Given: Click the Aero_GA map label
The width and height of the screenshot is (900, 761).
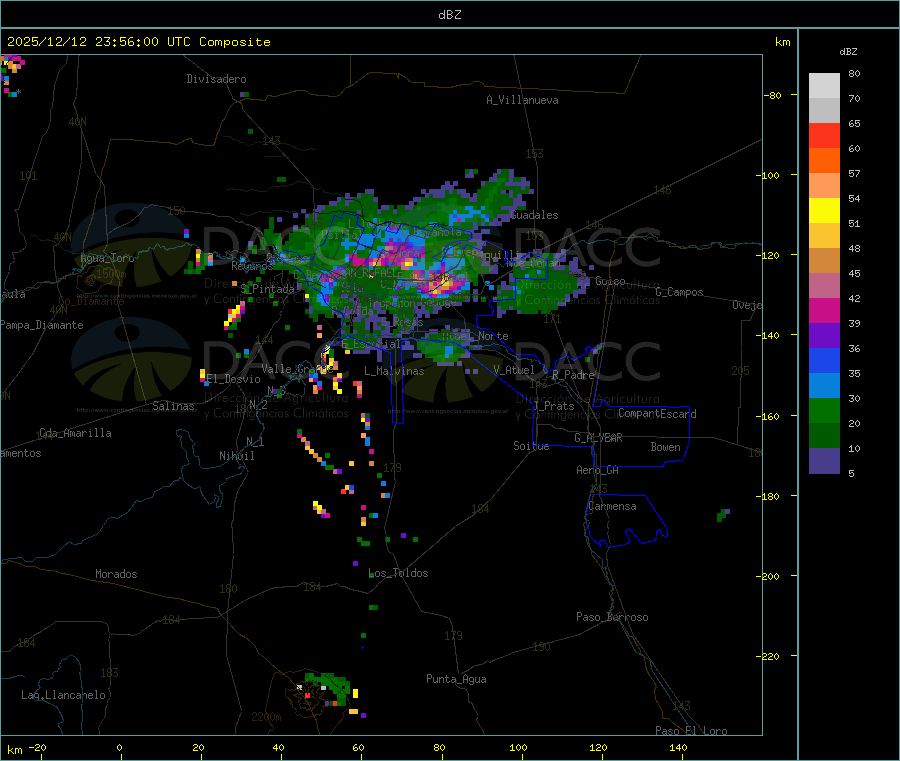Looking at the screenshot, I should coord(598,470).
